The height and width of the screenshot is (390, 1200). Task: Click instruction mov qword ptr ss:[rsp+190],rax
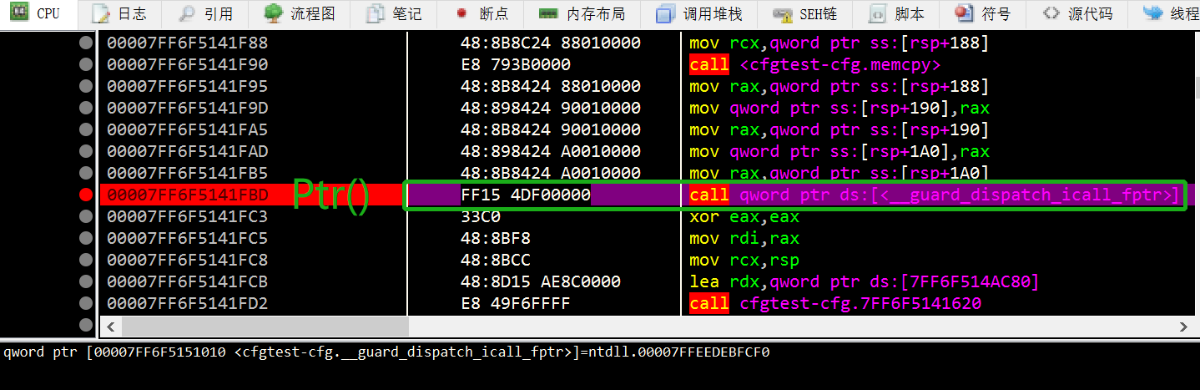tap(839, 108)
